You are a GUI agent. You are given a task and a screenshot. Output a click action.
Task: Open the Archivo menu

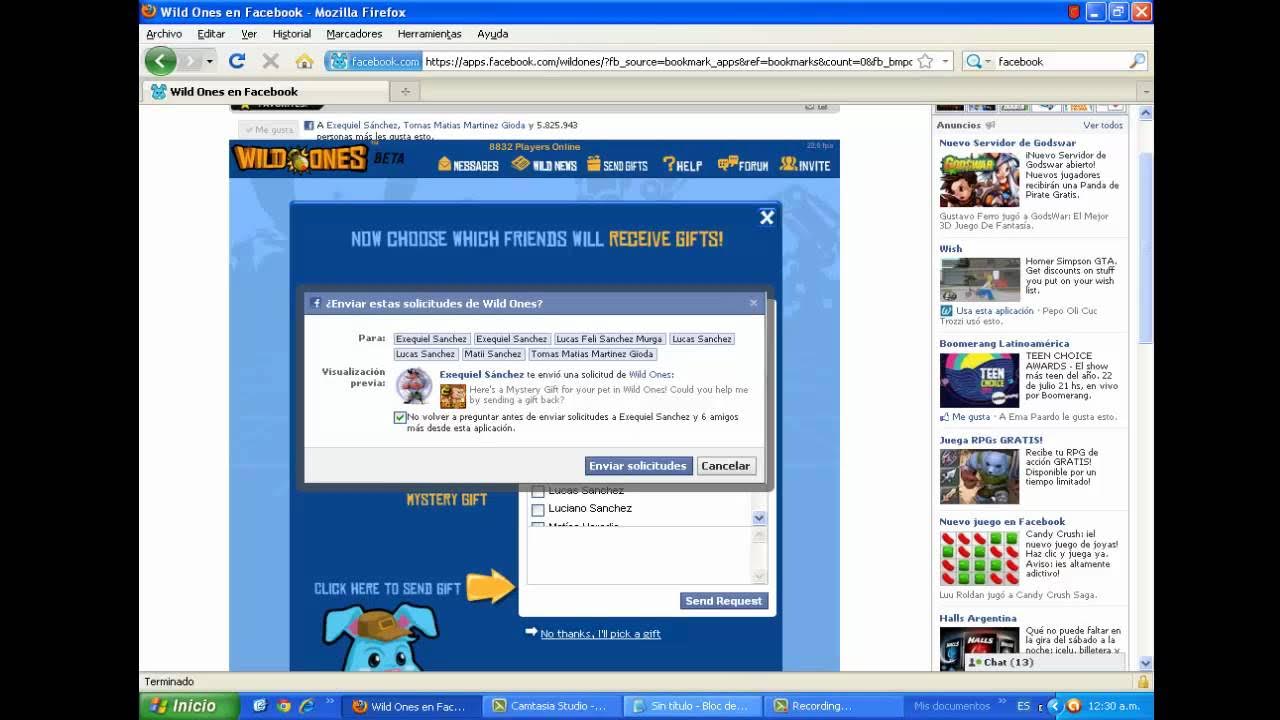point(164,34)
